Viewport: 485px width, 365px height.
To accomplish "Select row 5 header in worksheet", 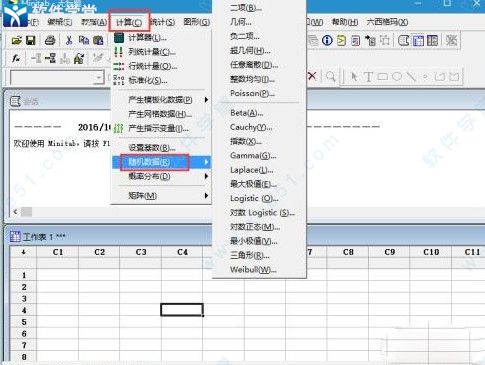I will 24,322.
